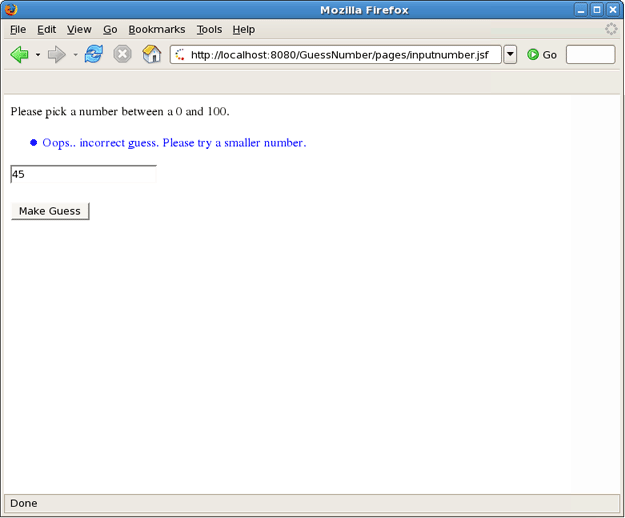Viewport: 625px width, 518px height.
Task: Open the View menu
Action: coord(79,30)
